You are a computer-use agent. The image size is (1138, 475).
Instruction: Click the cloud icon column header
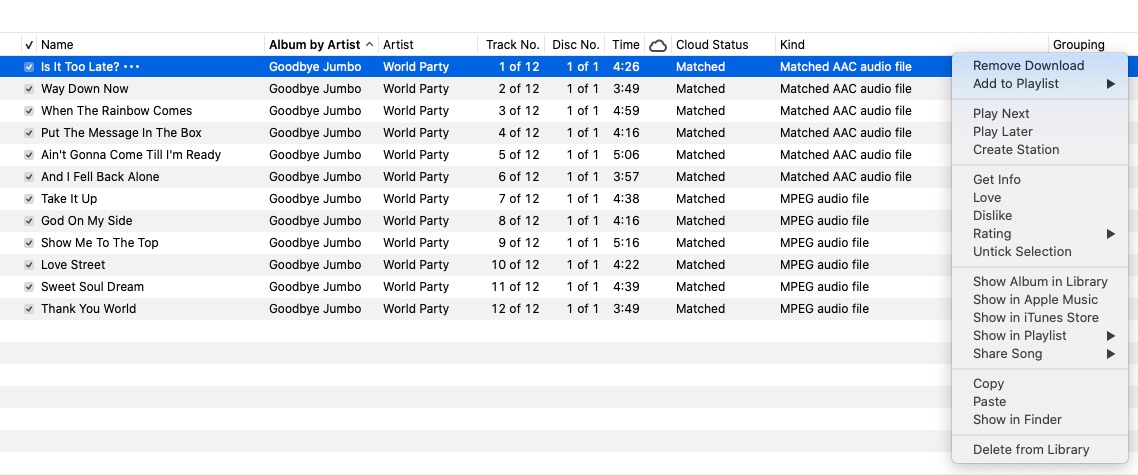pos(658,45)
